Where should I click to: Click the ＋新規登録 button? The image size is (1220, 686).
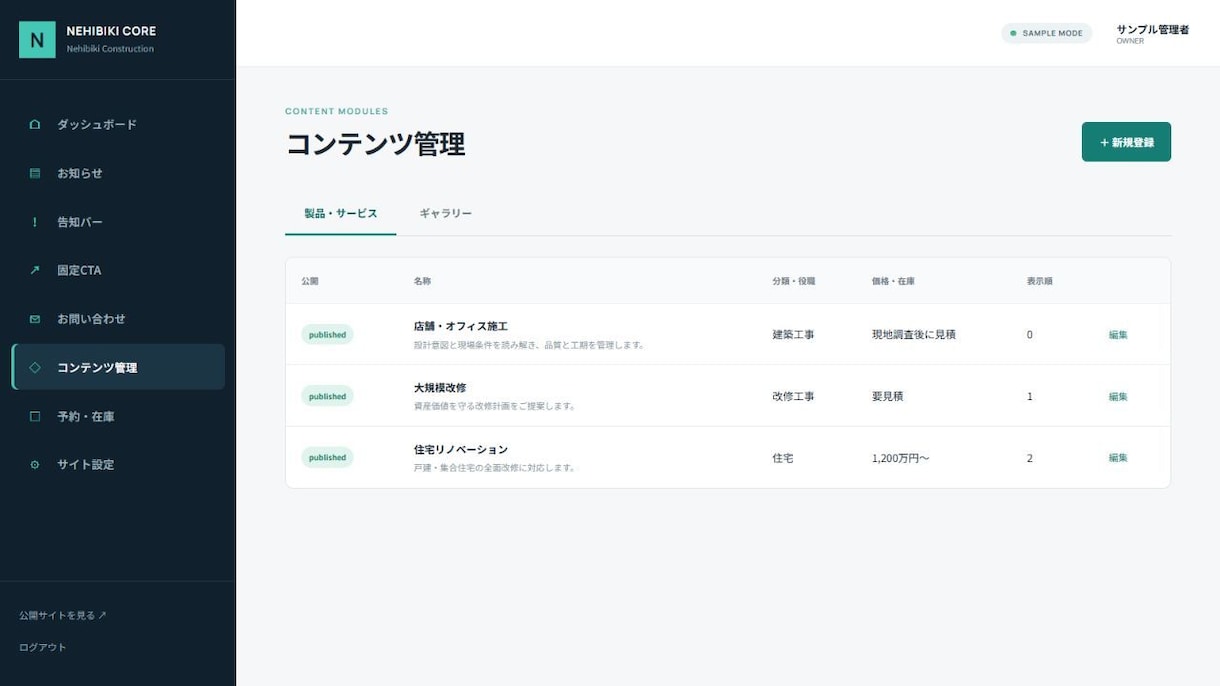pos(1126,142)
